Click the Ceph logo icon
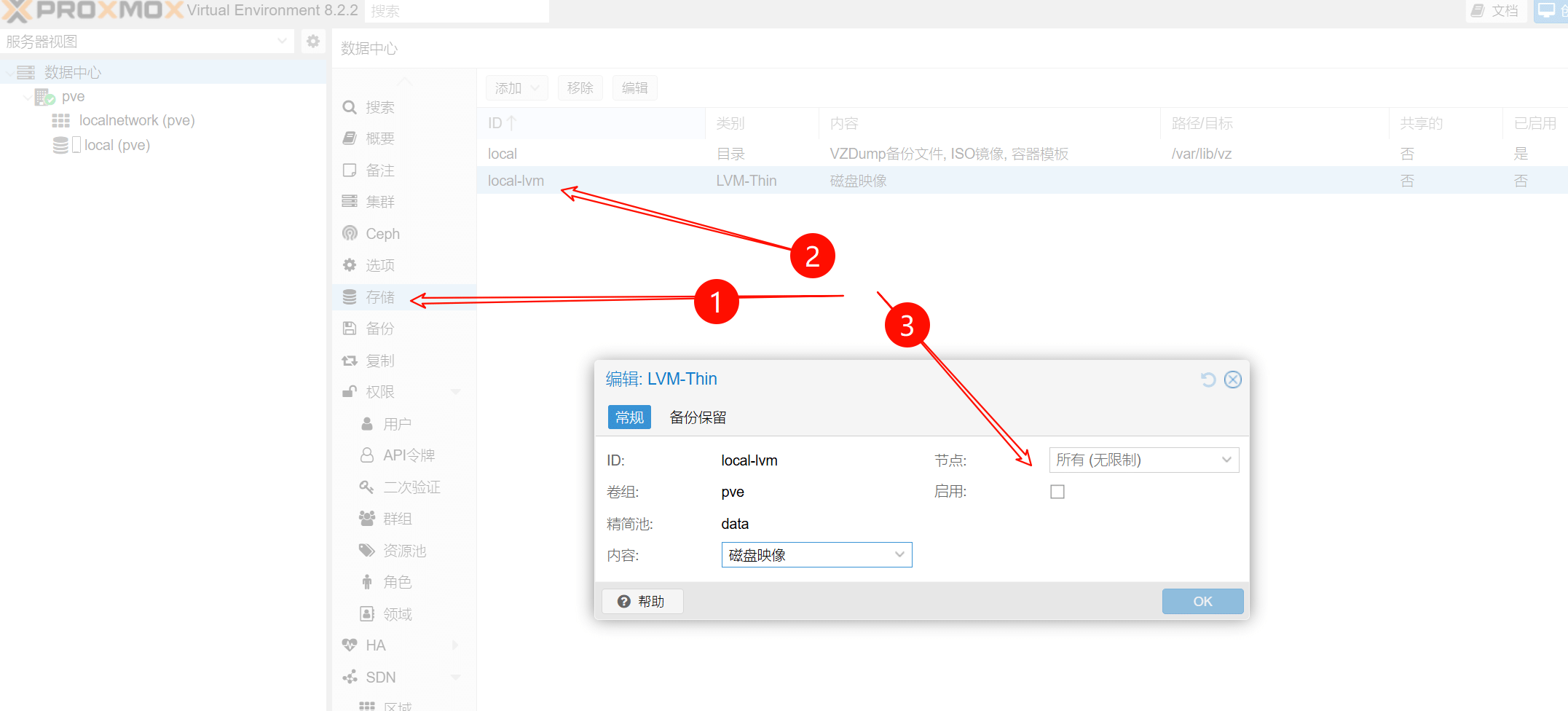Image resolution: width=1568 pixels, height=711 pixels. (350, 234)
